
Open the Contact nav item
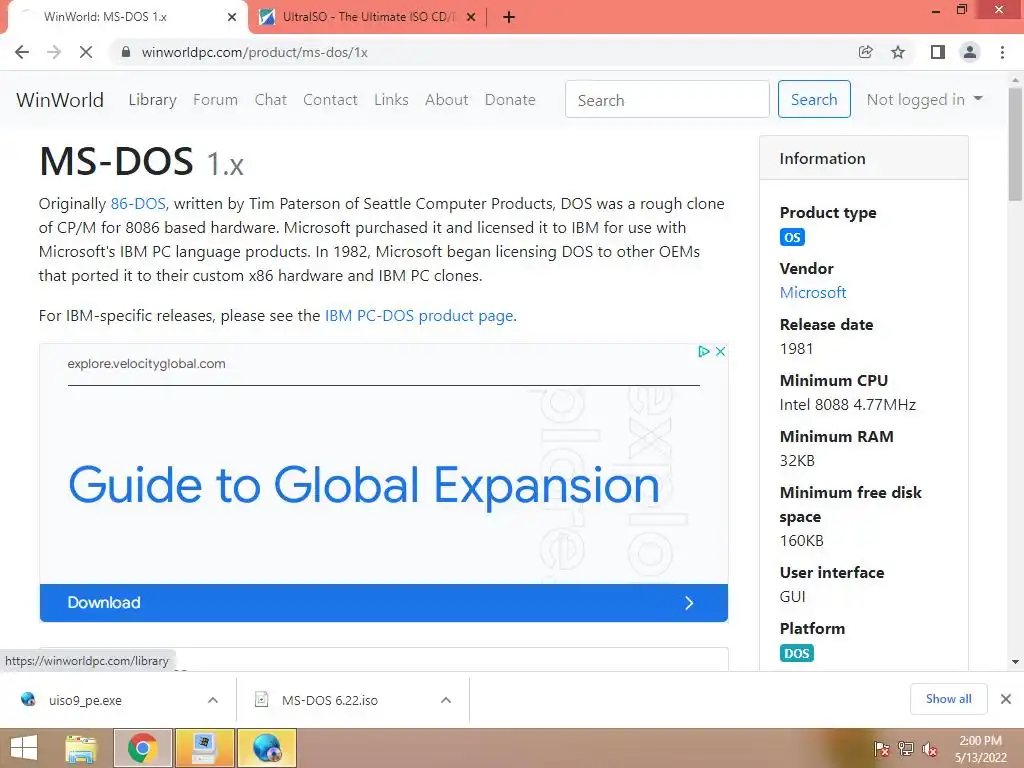(x=330, y=100)
